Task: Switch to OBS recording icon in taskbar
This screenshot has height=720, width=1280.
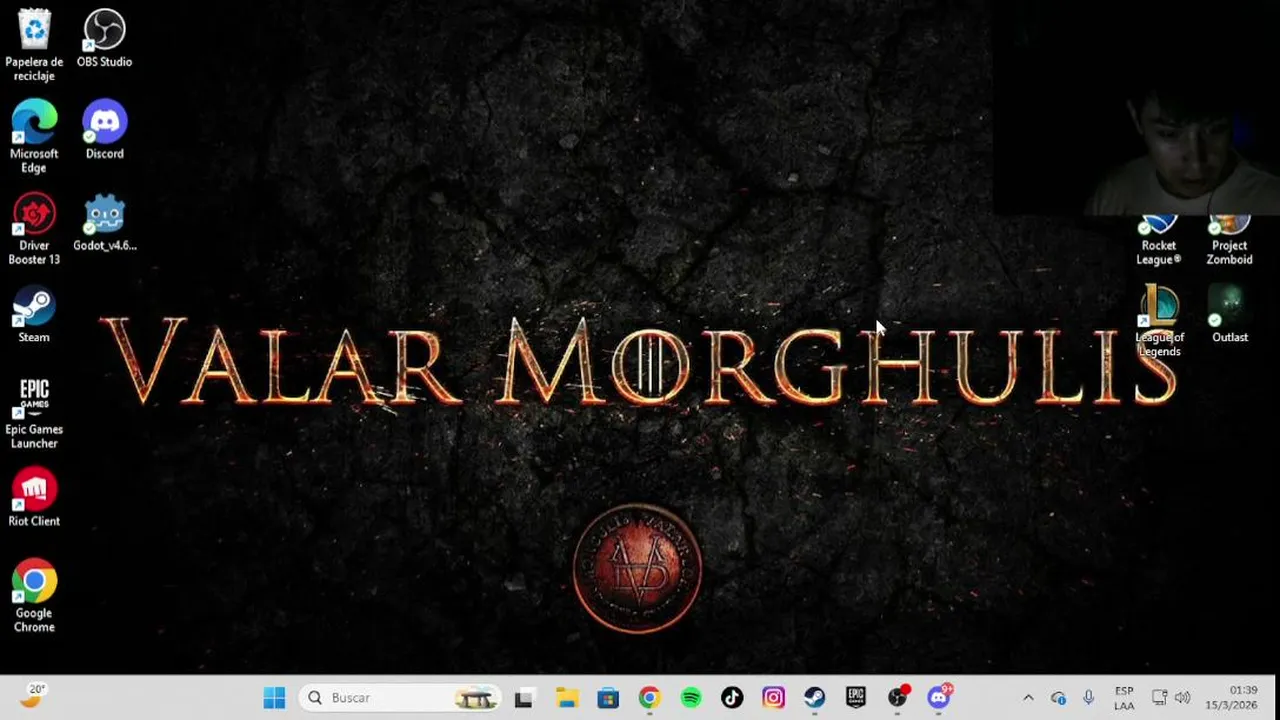Action: tap(898, 697)
